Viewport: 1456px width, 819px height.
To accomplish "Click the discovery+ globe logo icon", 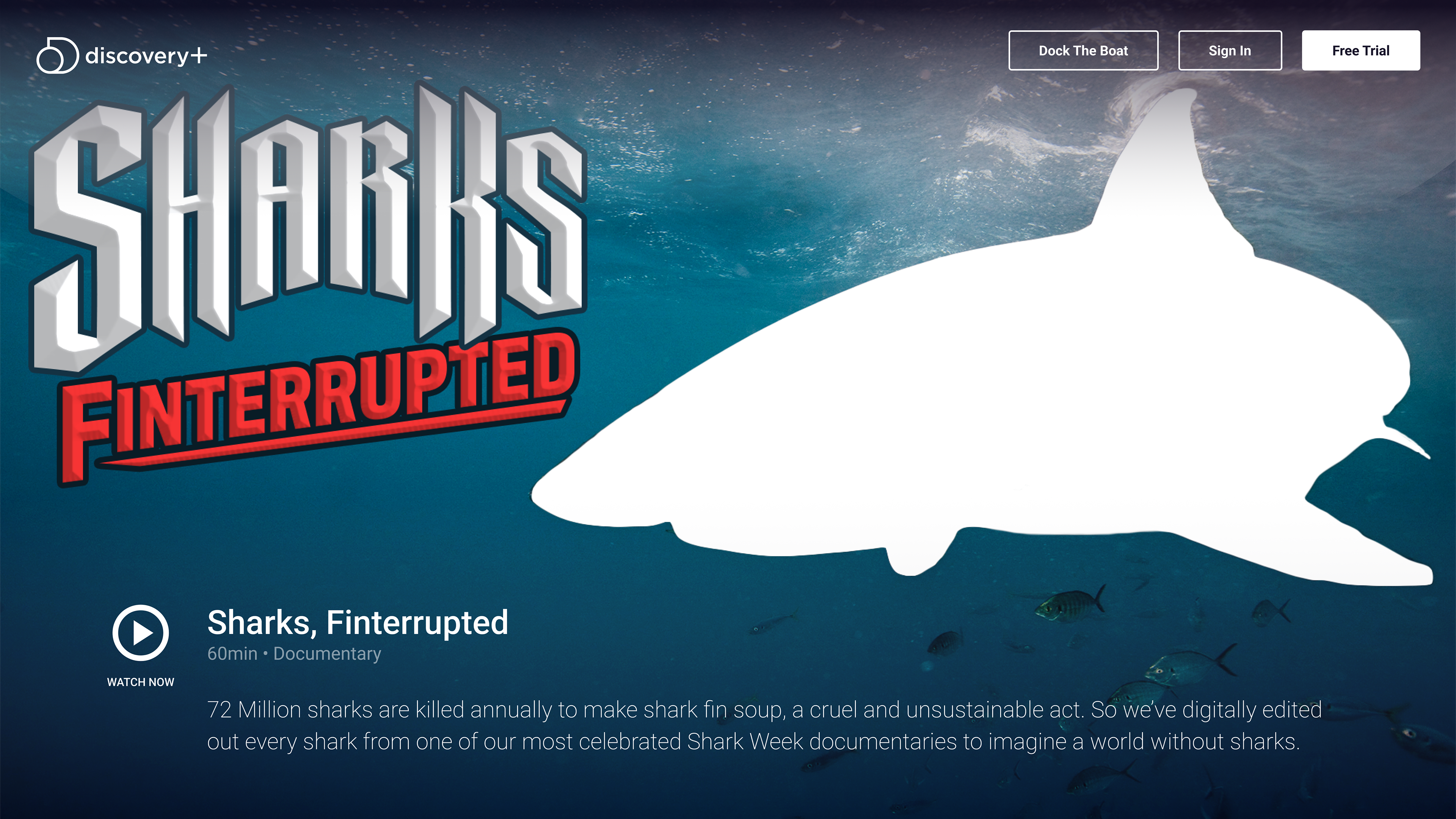I will 57,55.
